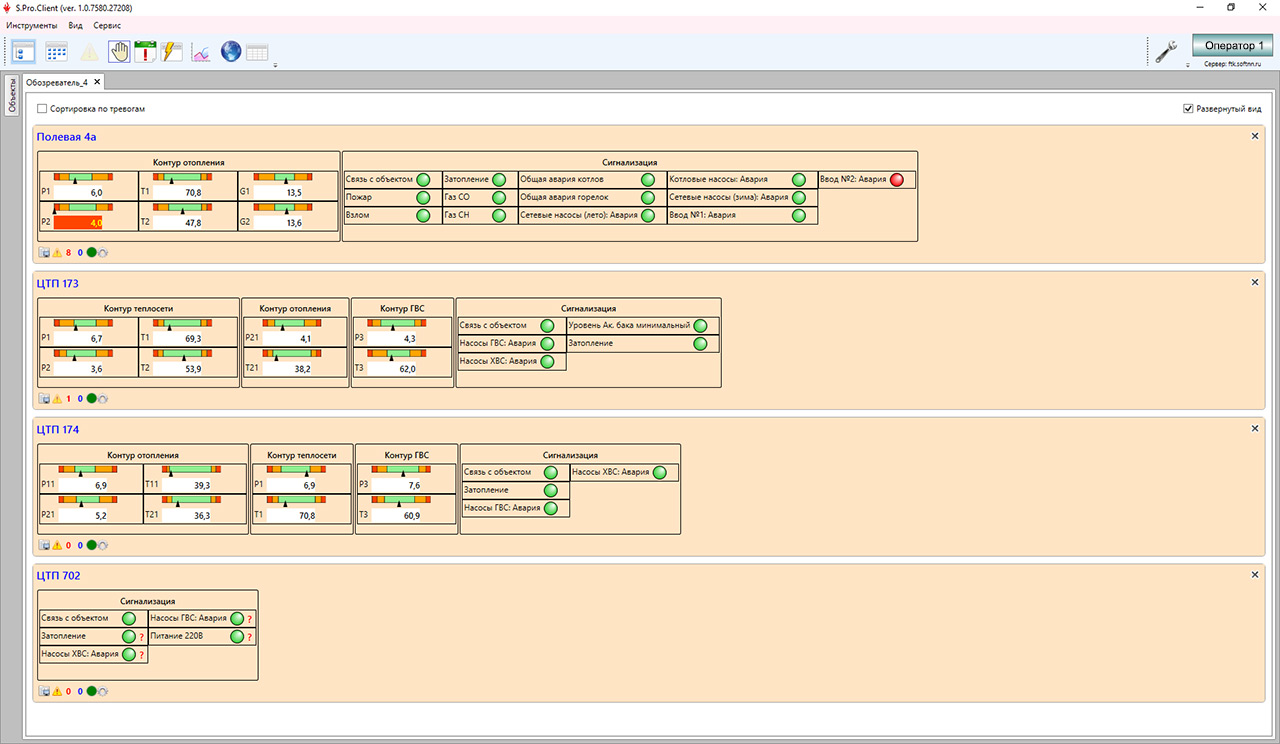Screen dimensions: 1280x744
Task: Uncheck the Развернутый вид checkbox
Action: coord(1188,108)
